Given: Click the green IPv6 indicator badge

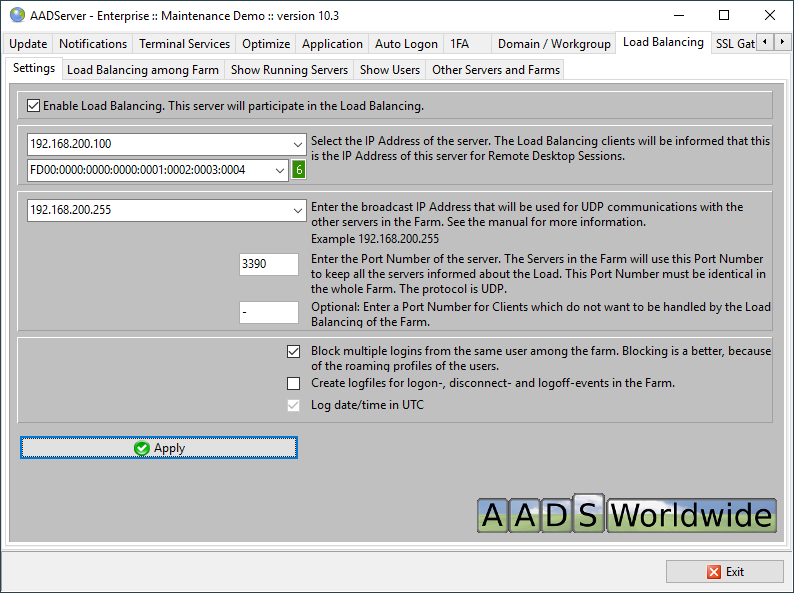Looking at the screenshot, I should [298, 170].
